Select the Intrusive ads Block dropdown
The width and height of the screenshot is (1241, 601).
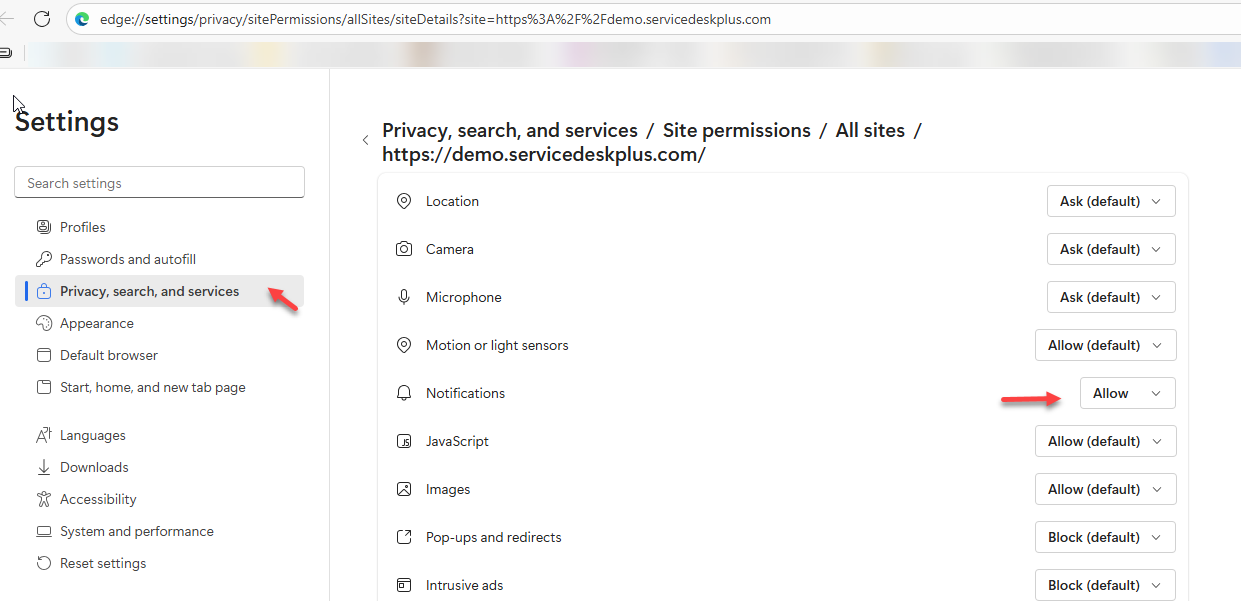1105,585
